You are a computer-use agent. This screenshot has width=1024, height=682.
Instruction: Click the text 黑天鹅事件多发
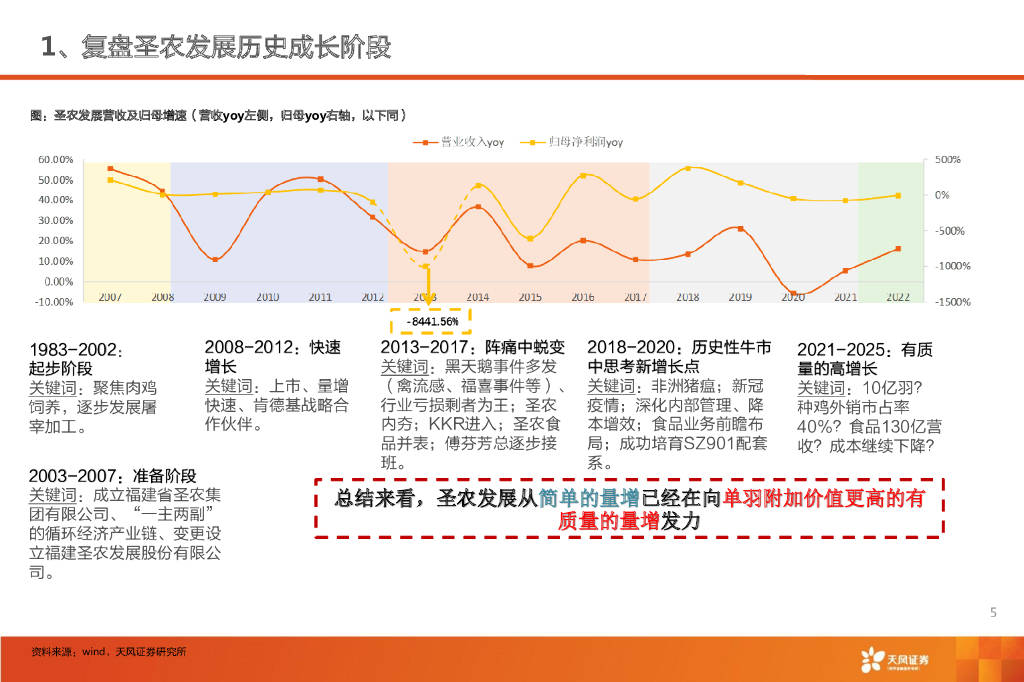pyautogui.click(x=502, y=366)
